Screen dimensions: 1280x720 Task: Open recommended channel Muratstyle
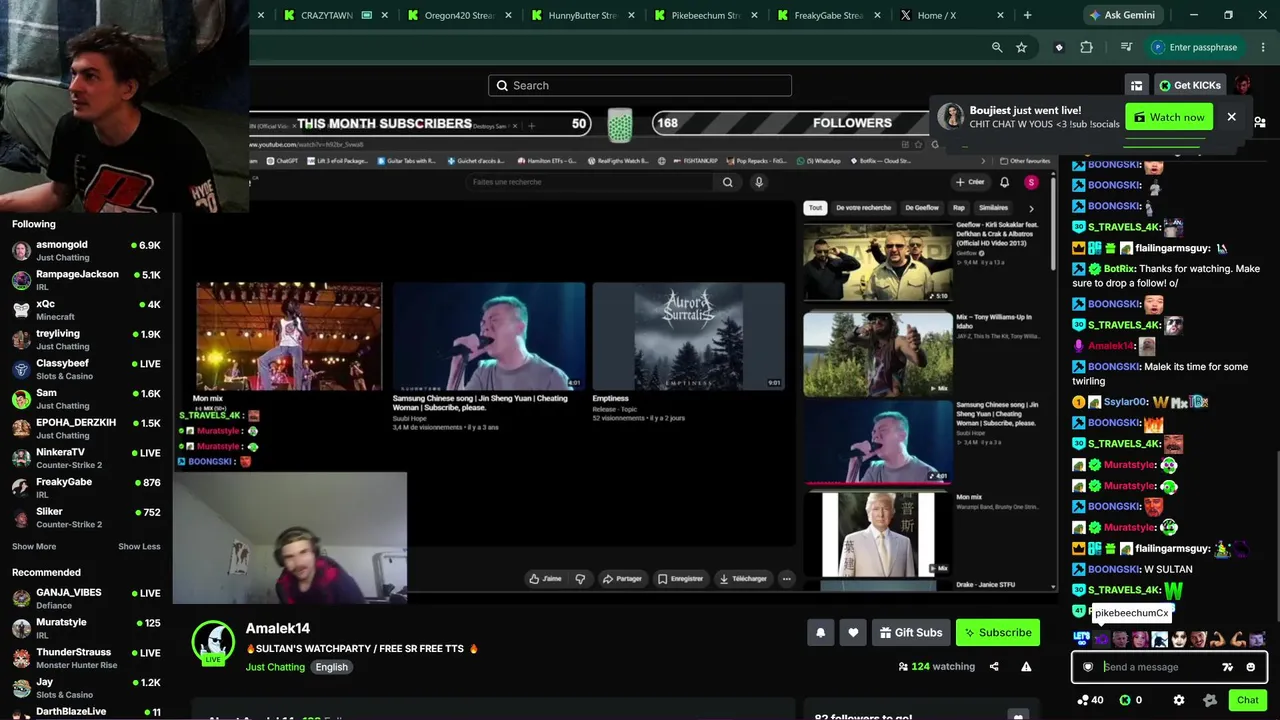pyautogui.click(x=86, y=628)
